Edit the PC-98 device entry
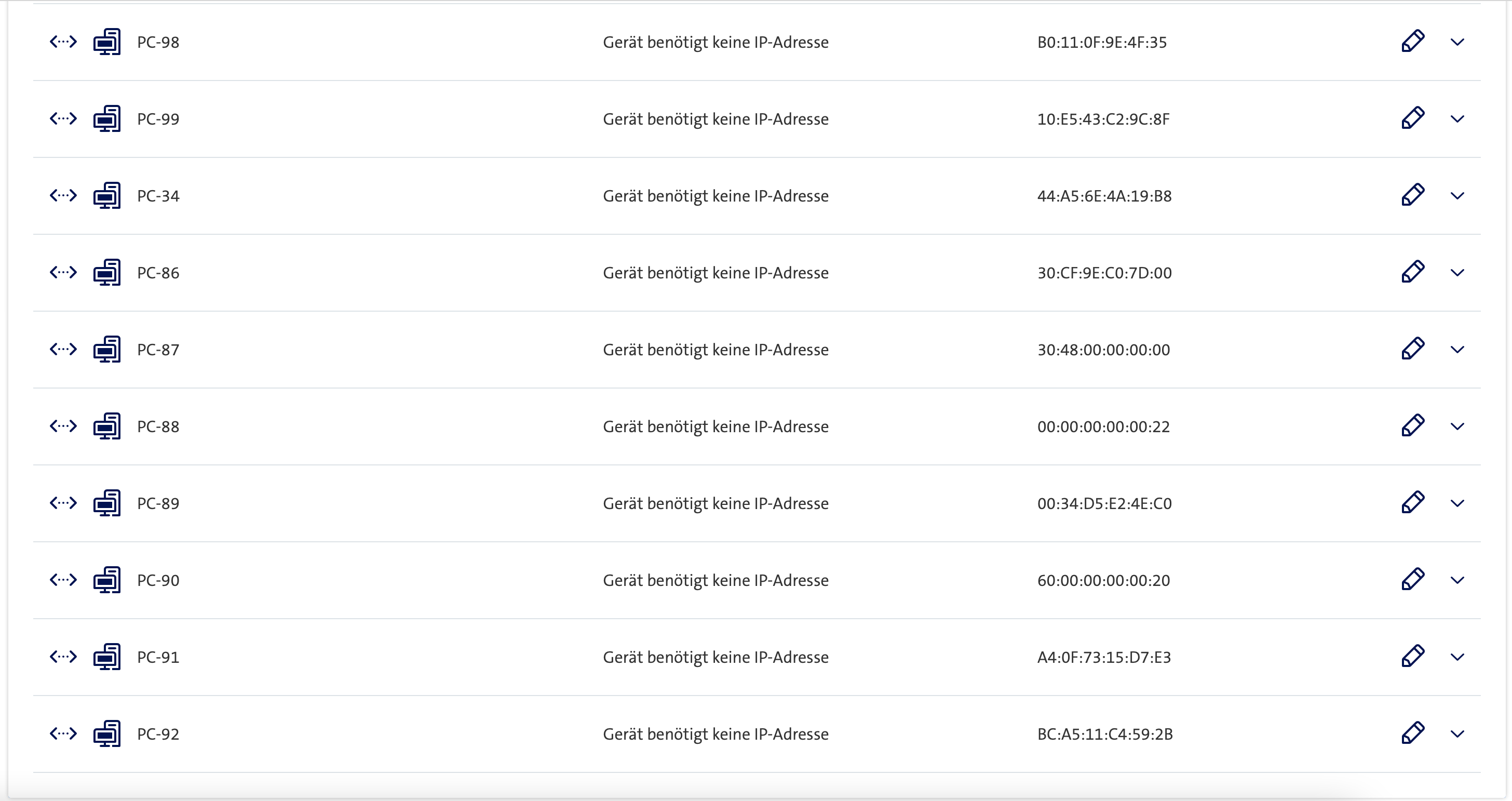 coord(1412,42)
